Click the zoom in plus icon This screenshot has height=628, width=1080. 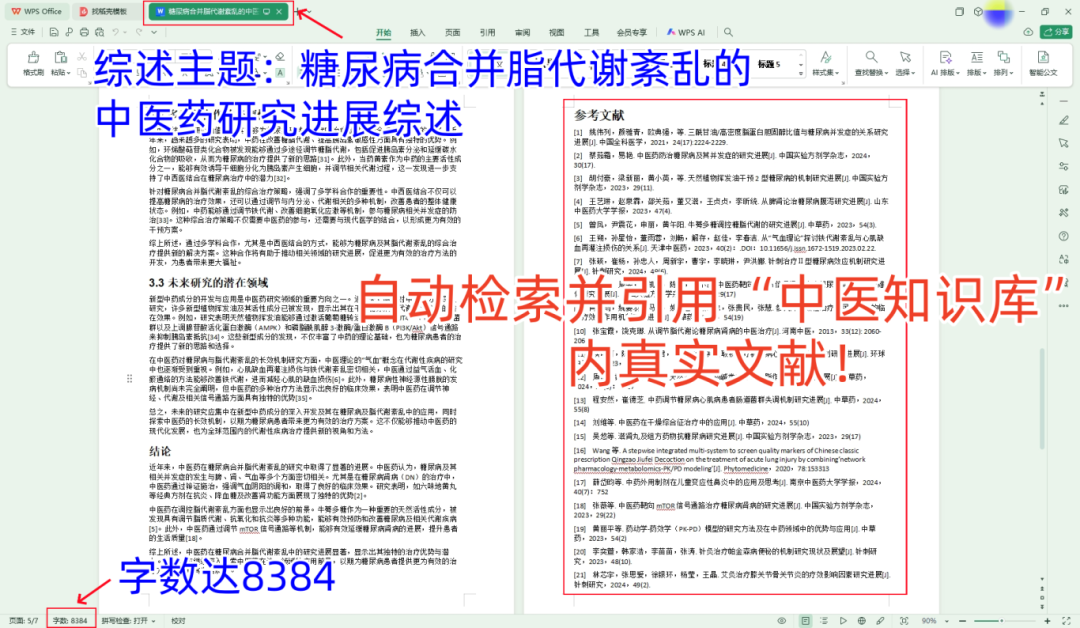coord(1048,621)
